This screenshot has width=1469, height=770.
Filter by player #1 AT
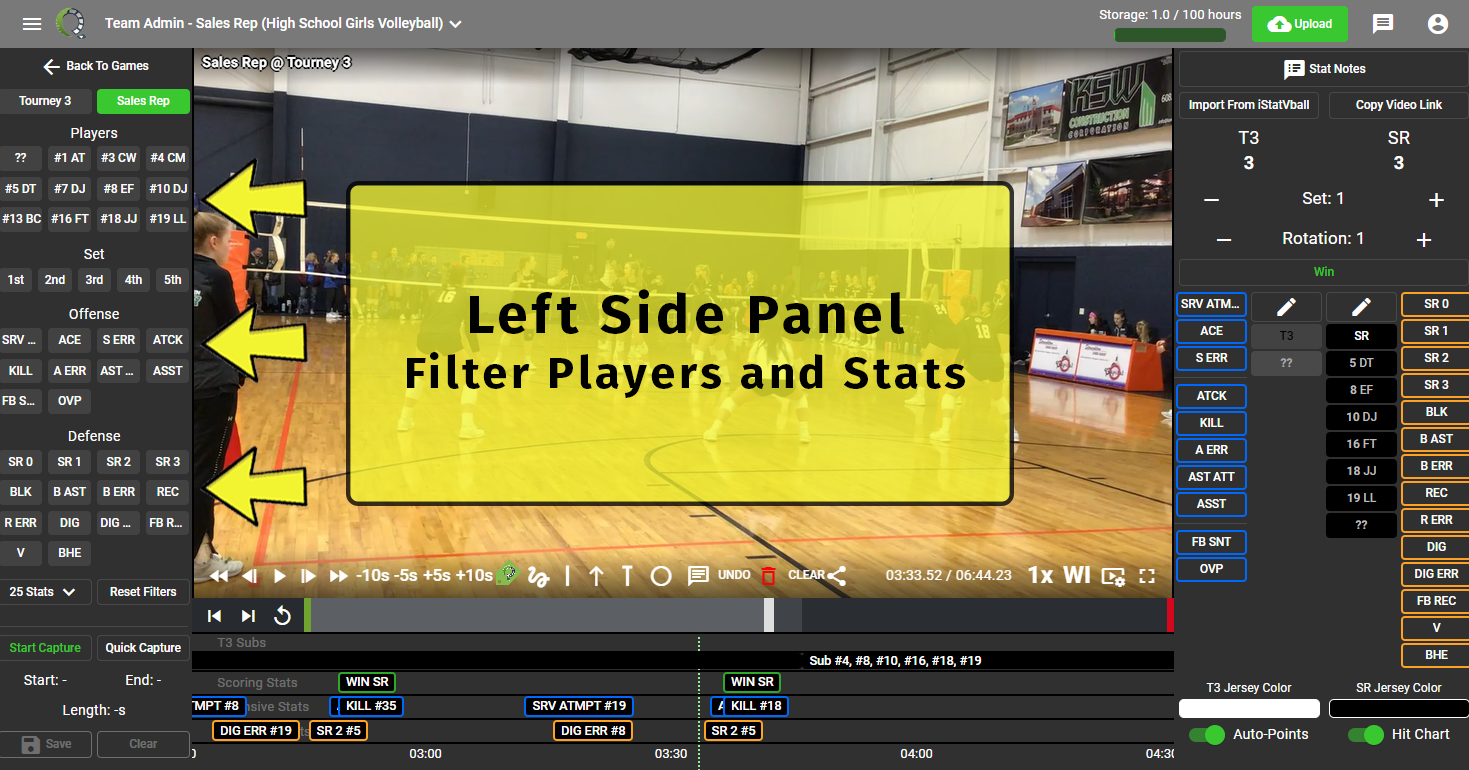(70, 158)
